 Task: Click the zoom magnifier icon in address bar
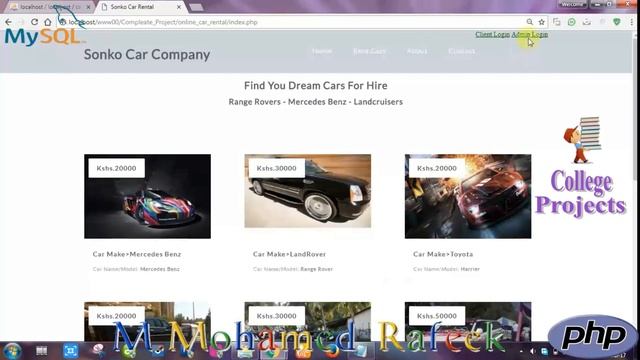[529, 22]
